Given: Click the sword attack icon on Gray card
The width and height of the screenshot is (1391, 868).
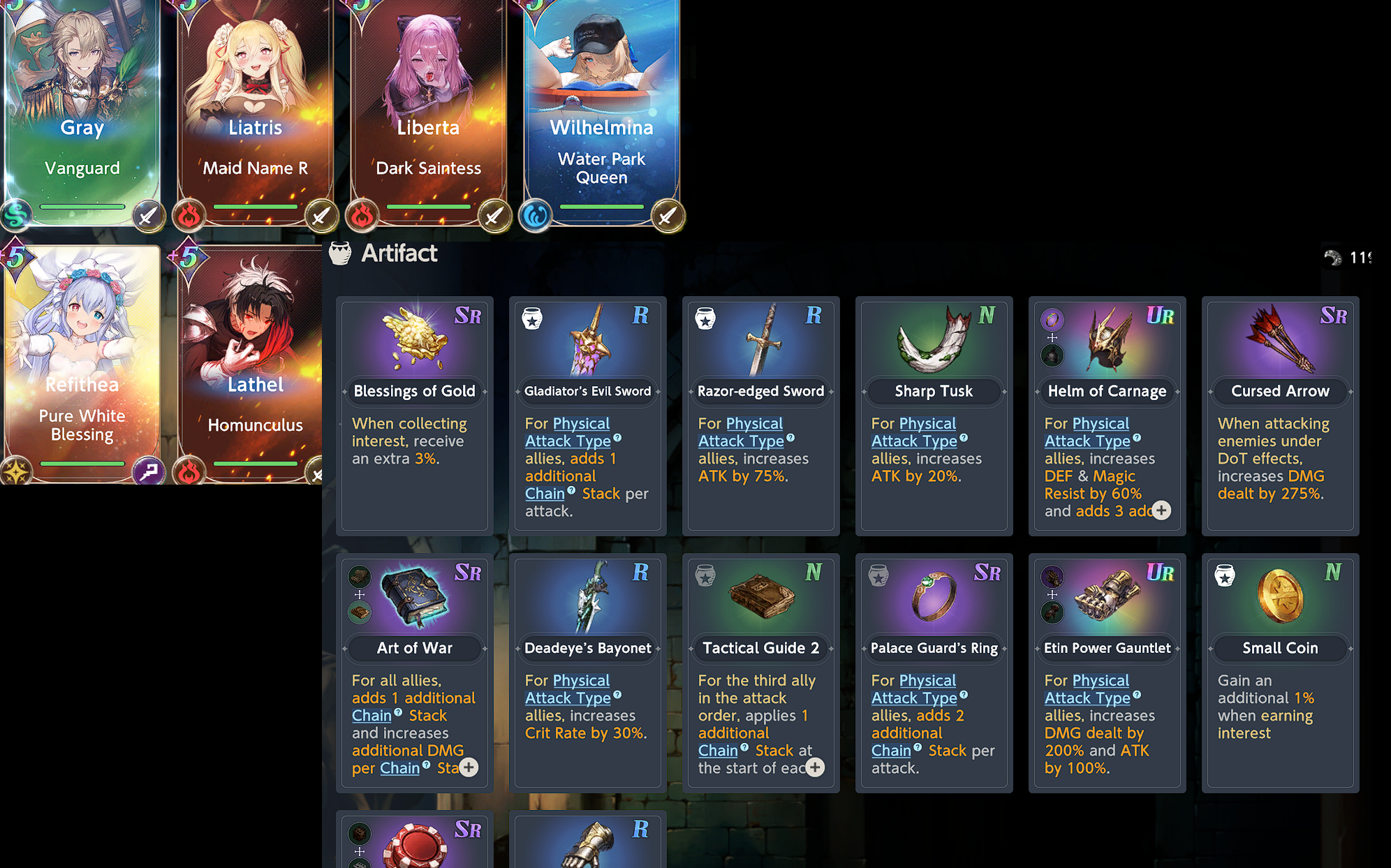Looking at the screenshot, I should pos(147,216).
